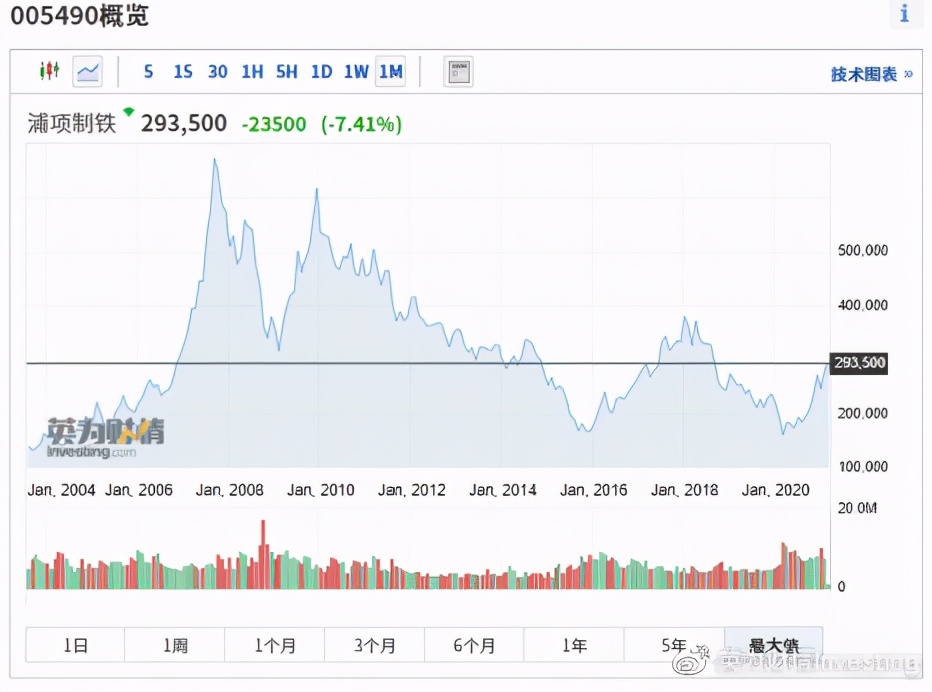Select the 15 minute interval
This screenshot has width=932, height=692.
point(182,72)
